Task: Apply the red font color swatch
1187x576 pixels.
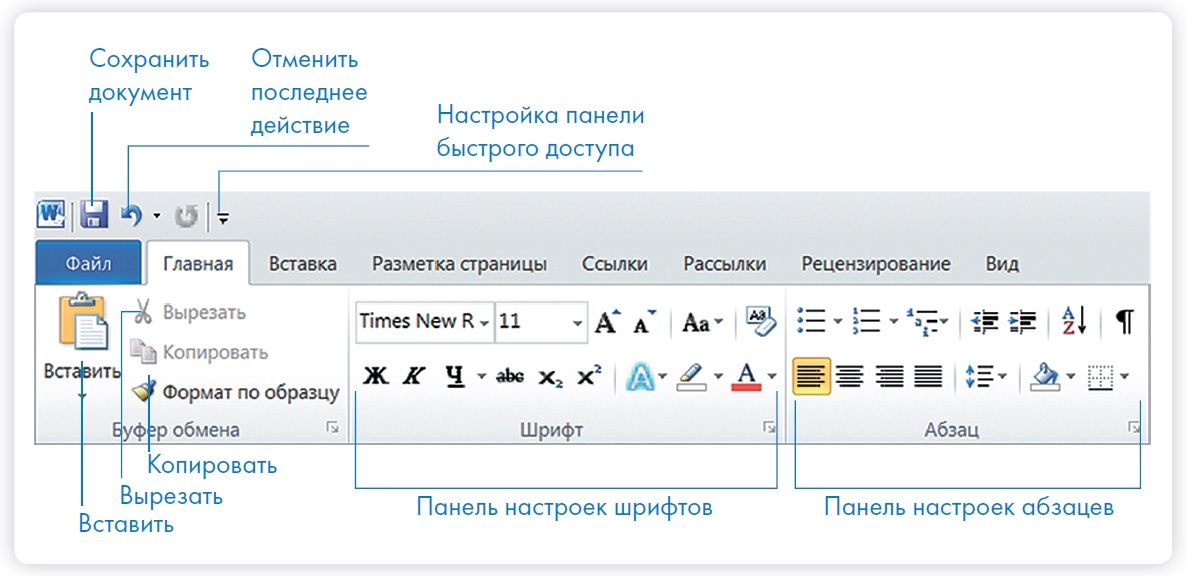Action: (746, 377)
